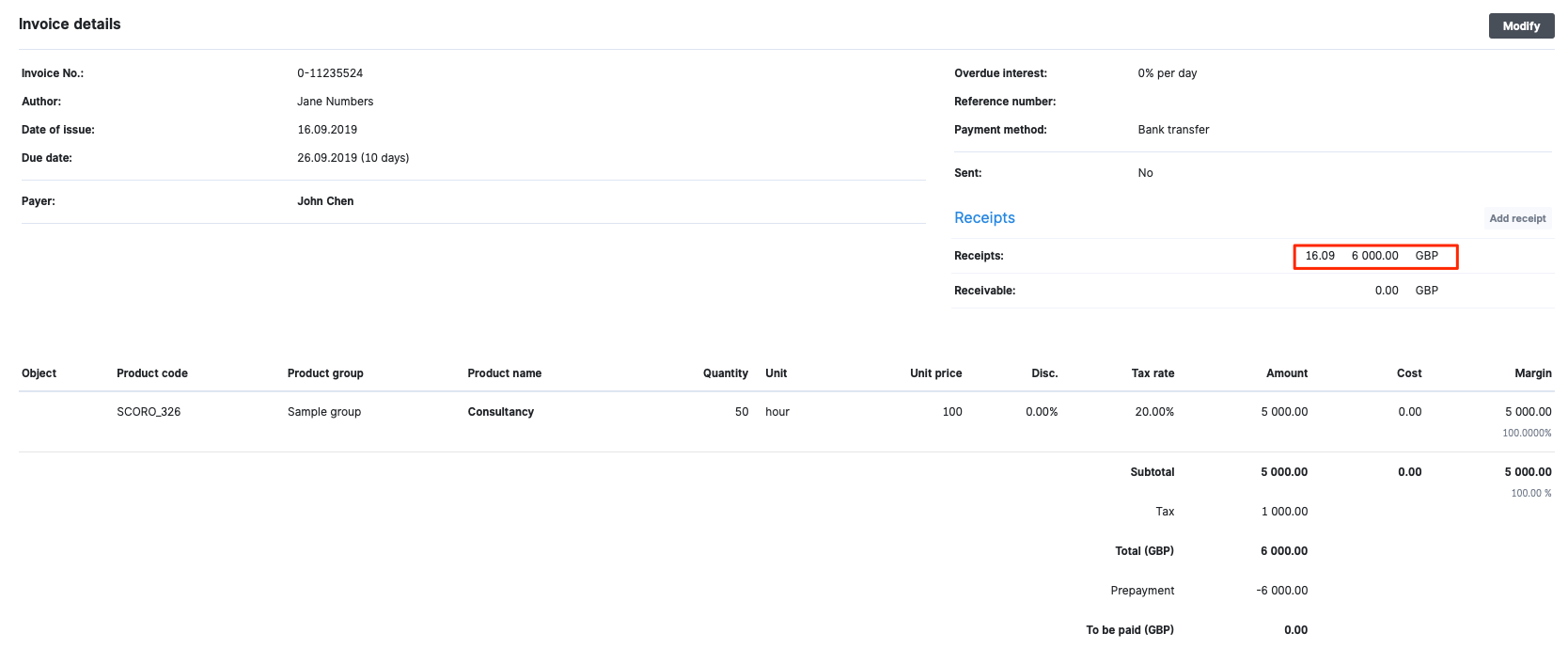Select product code SCORO_326
Screen dimensions: 1568x649
[x=149, y=412]
